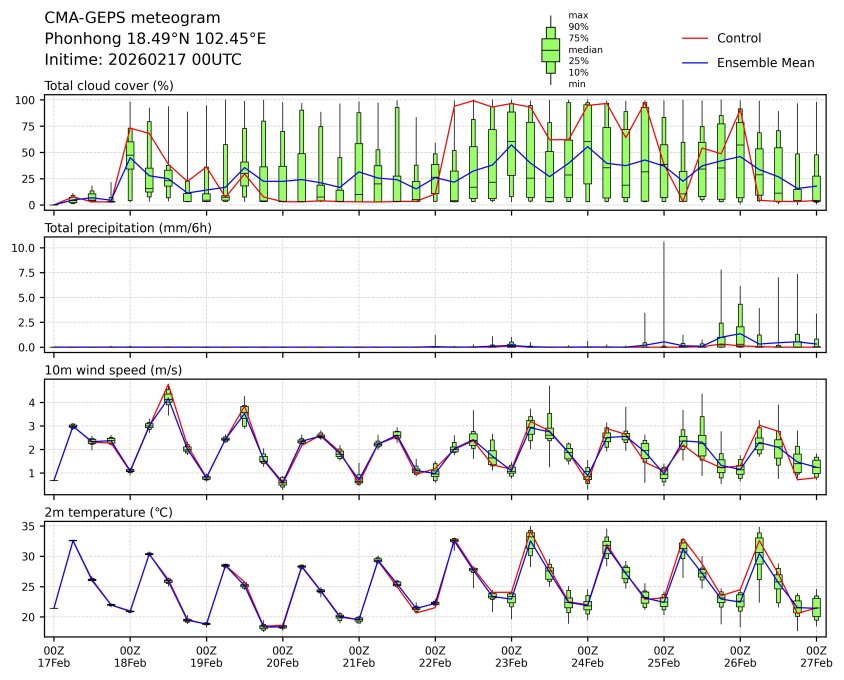Click the 100 tick on cloud cover axis
The width and height of the screenshot is (844, 680).
click(x=29, y=100)
